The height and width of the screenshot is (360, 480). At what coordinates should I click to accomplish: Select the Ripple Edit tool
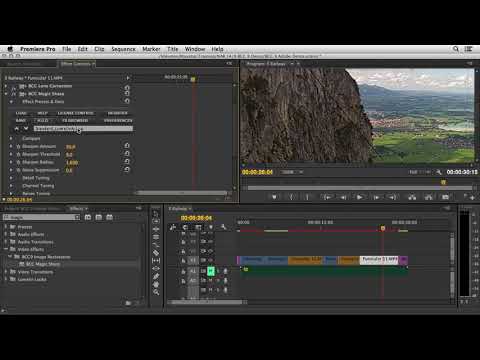coord(156,229)
